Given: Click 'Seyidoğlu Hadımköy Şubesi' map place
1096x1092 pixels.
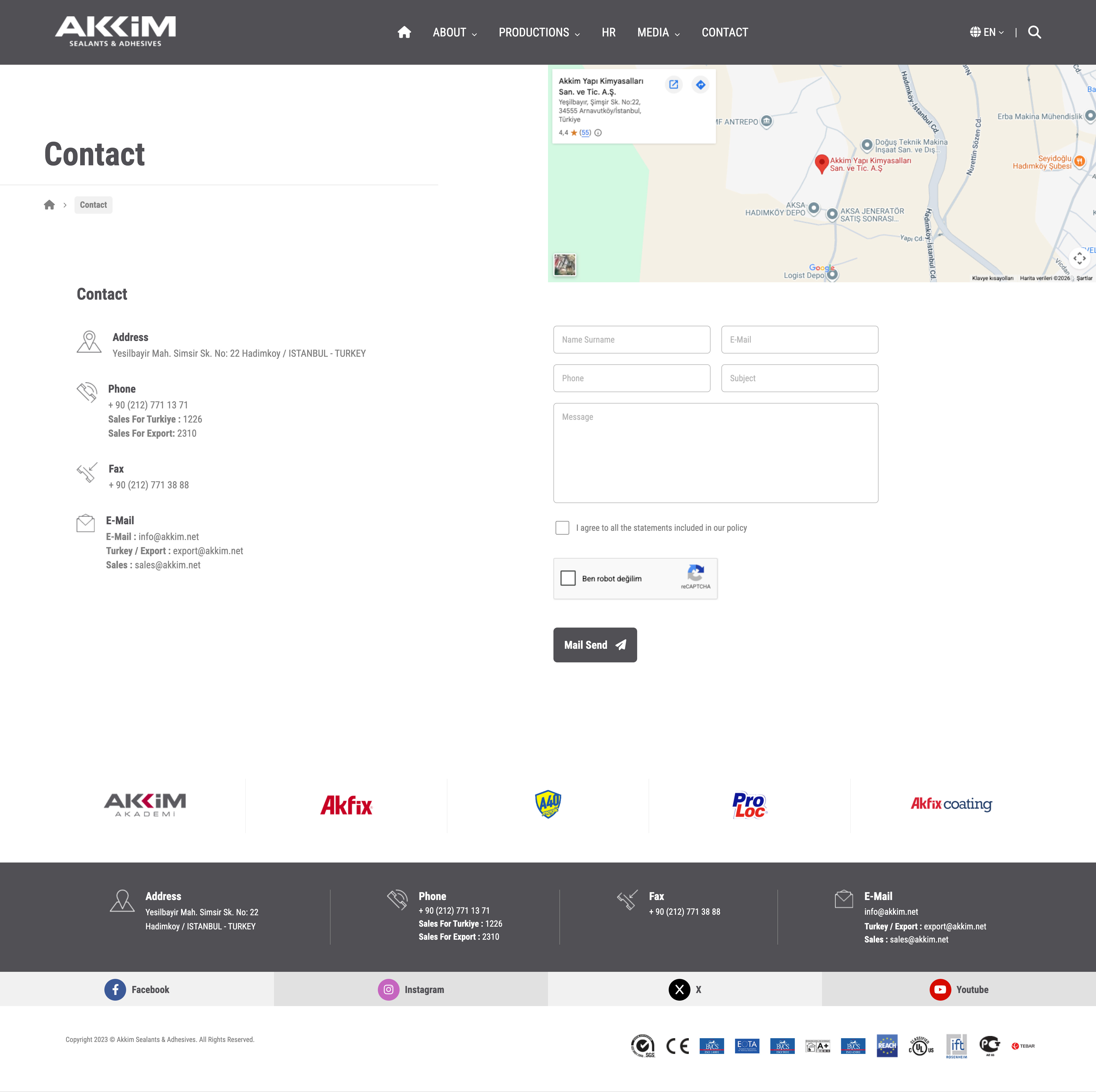Looking at the screenshot, I should [1042, 162].
